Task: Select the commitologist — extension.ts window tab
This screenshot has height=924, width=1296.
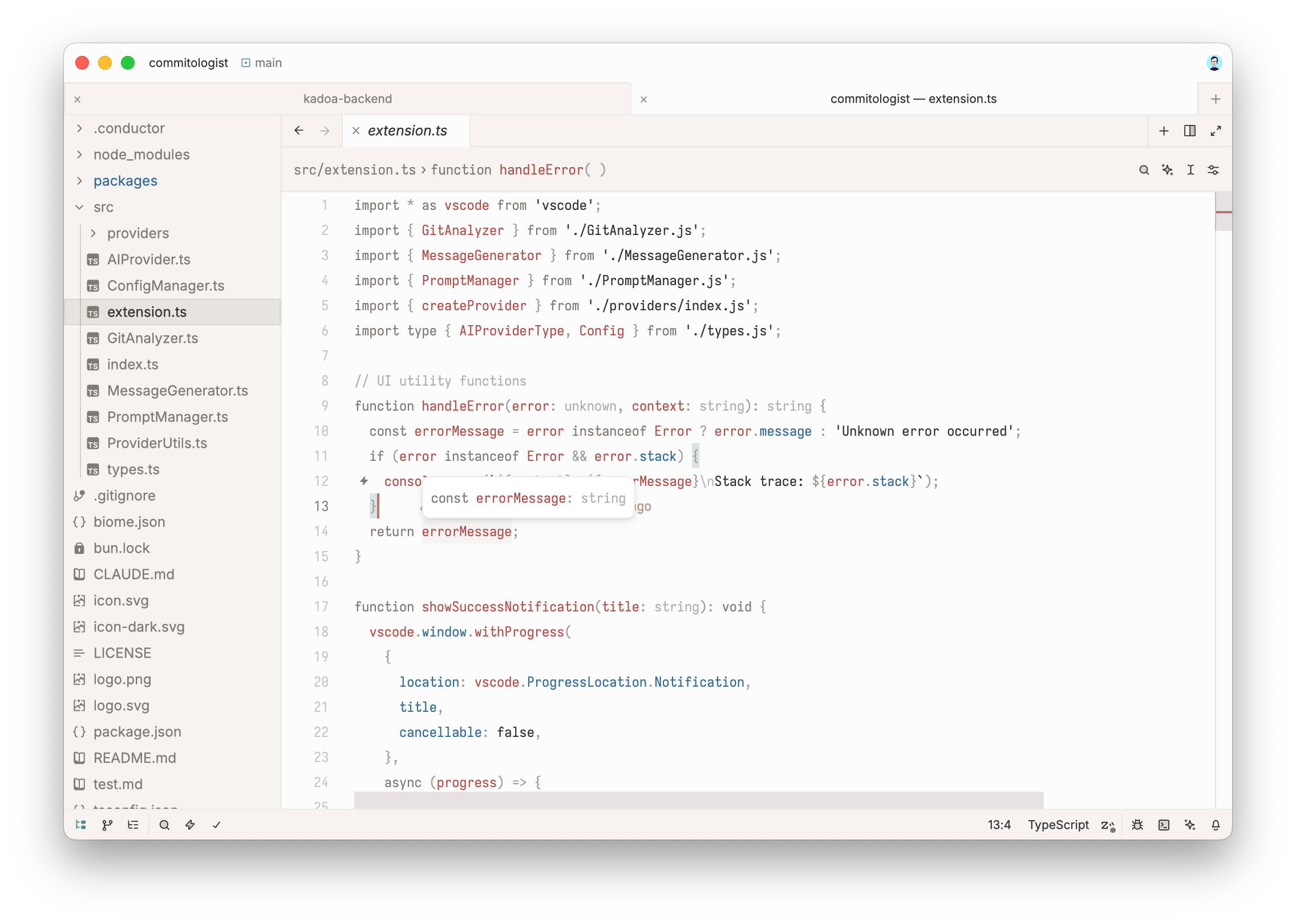Action: pos(914,99)
